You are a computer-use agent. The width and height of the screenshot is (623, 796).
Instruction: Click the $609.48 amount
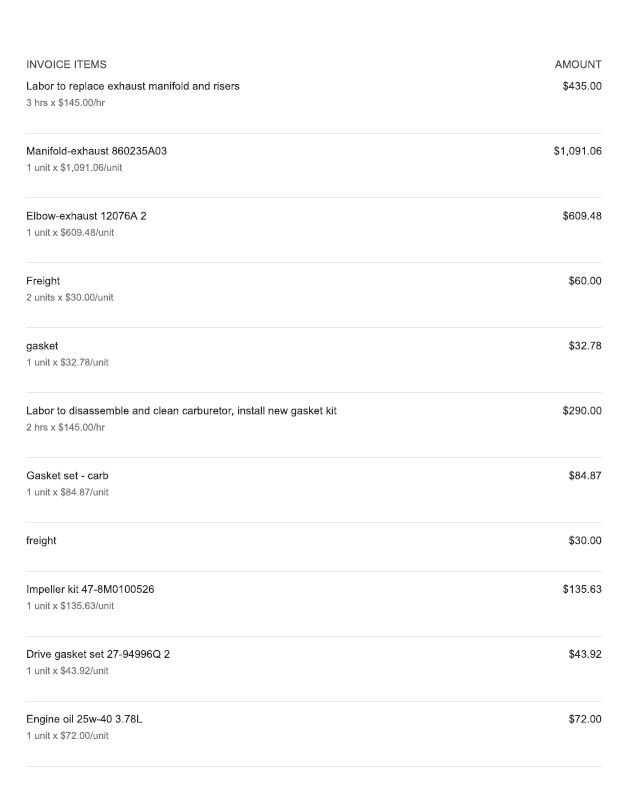tap(582, 216)
